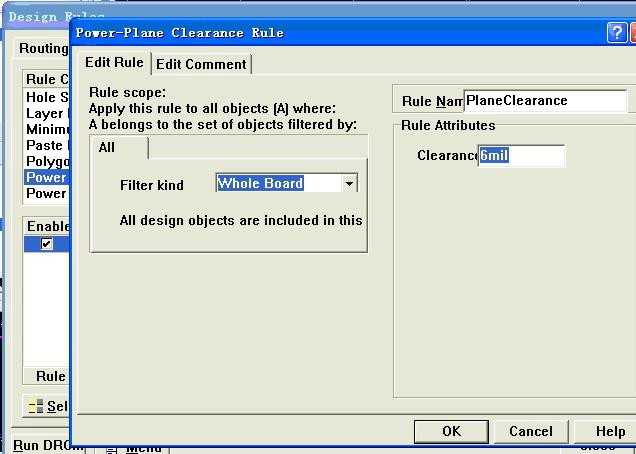Select the Minimu... rule class row
This screenshot has height=454, width=636.
(x=47, y=129)
